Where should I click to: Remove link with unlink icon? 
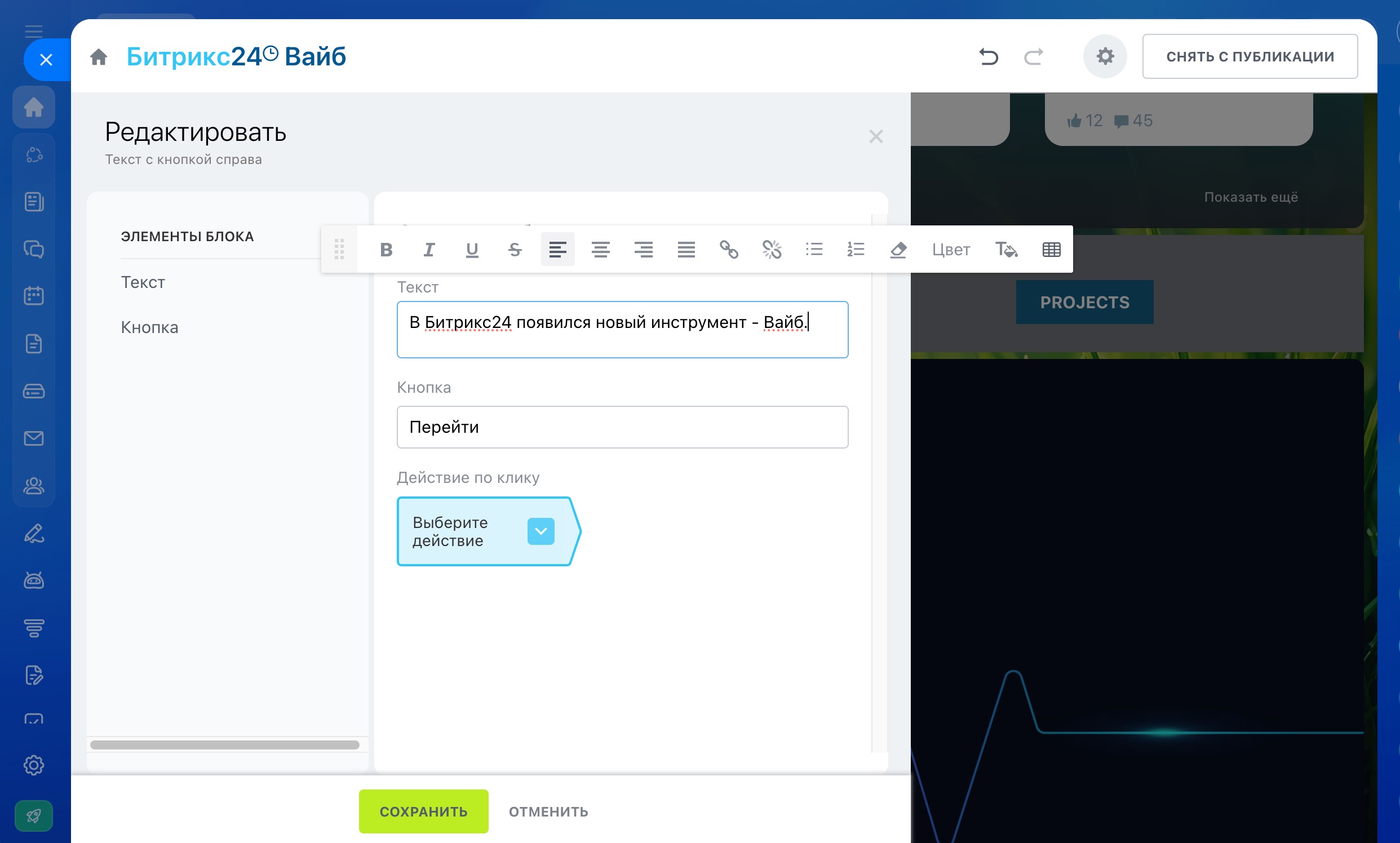772,250
